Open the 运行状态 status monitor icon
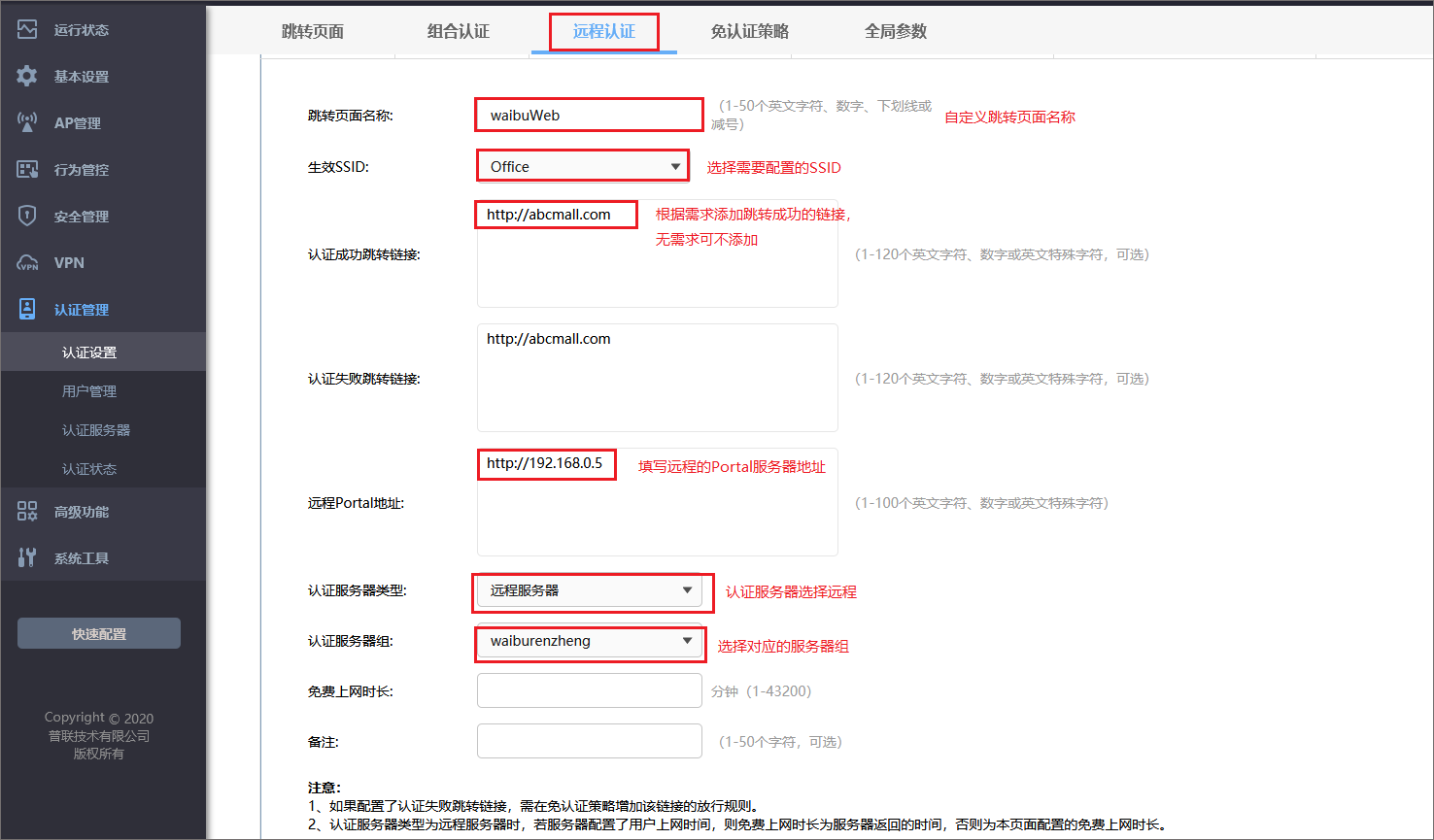The width and height of the screenshot is (1434, 840). (x=27, y=29)
